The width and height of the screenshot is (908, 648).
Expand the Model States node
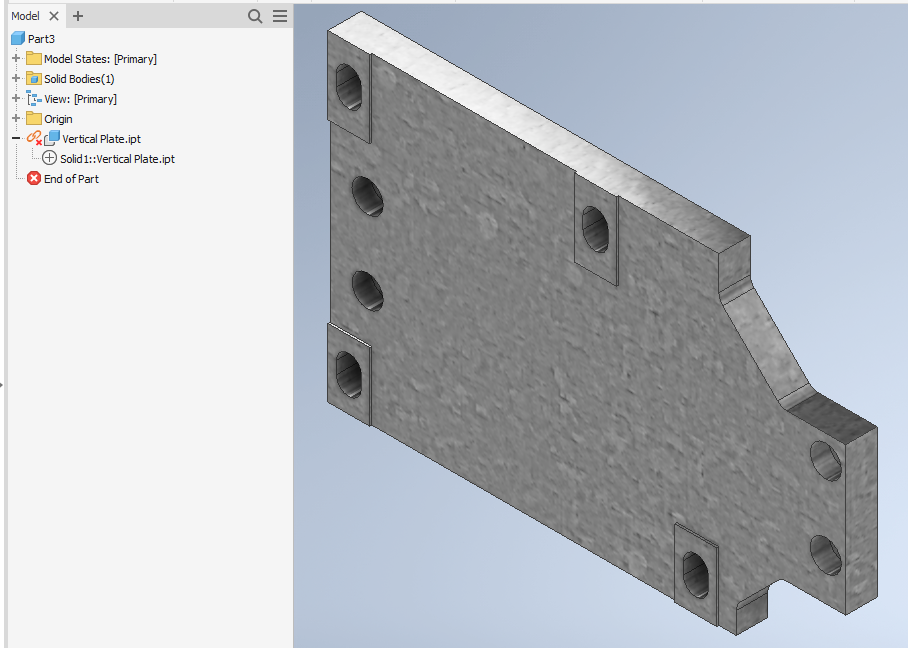click(15, 58)
